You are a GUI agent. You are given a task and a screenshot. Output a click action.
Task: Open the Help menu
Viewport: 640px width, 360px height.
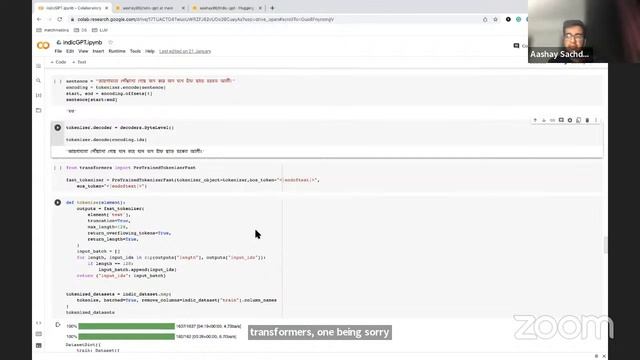(x=150, y=51)
